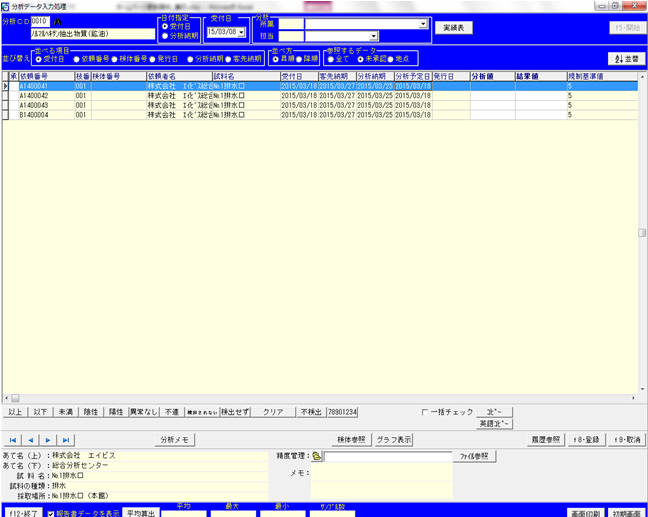The width and height of the screenshot is (648, 517).
Task: Click the 以下 result button
Action: tap(40, 412)
